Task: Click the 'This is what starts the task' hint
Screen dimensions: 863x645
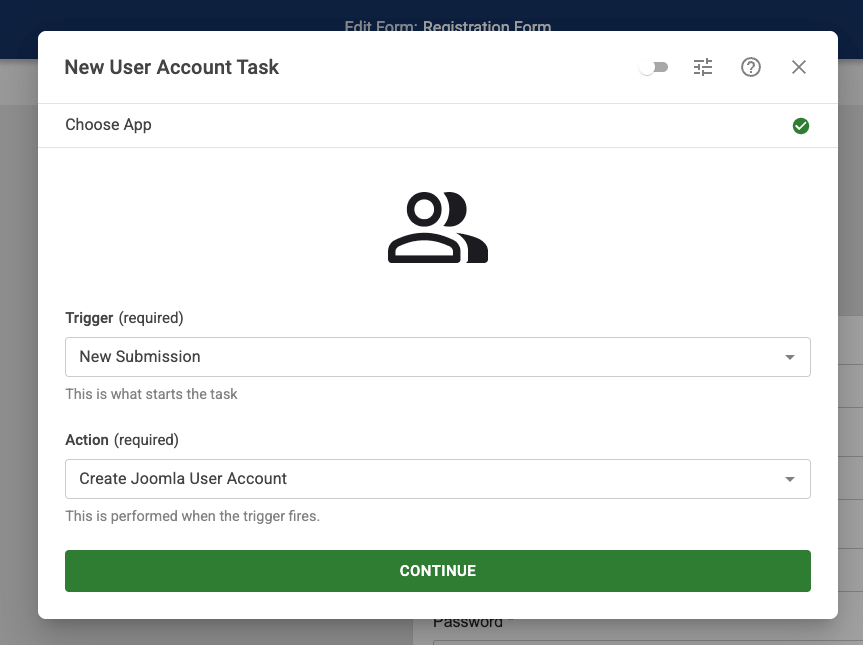Action: tap(151, 394)
